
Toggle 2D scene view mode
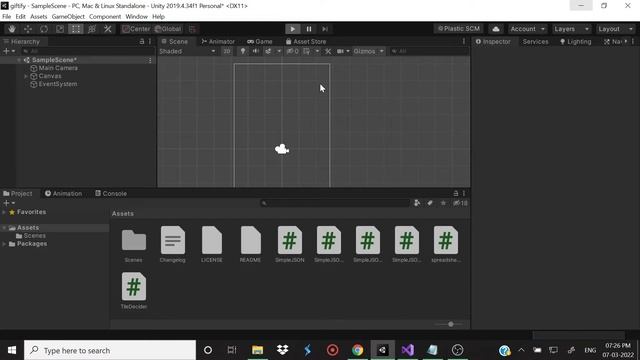(227, 51)
